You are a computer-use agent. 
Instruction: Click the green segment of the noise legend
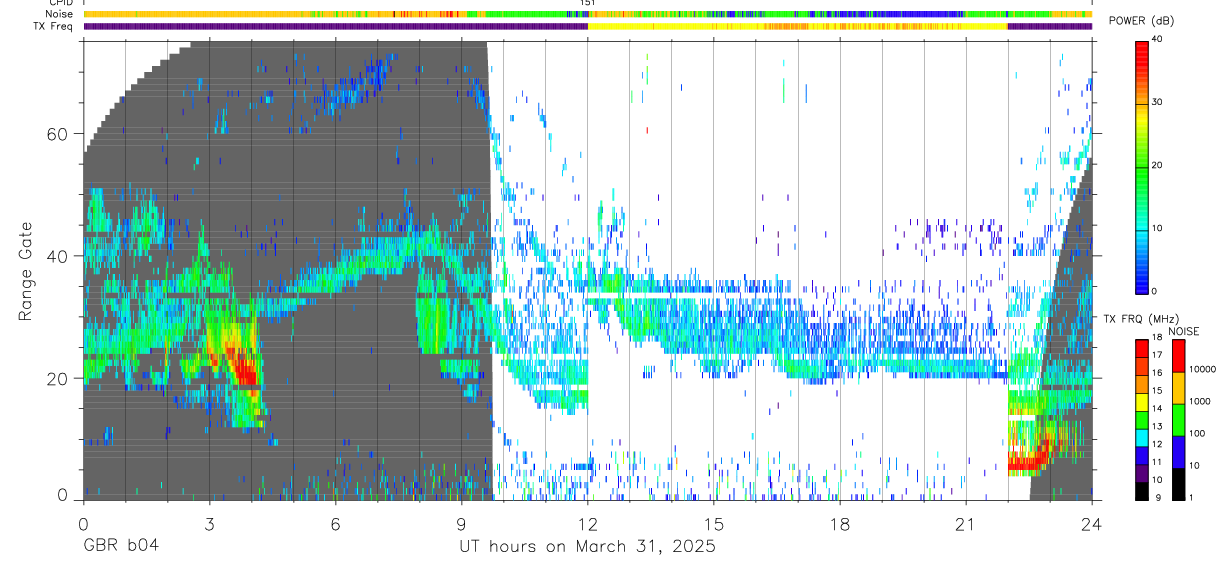(1178, 419)
